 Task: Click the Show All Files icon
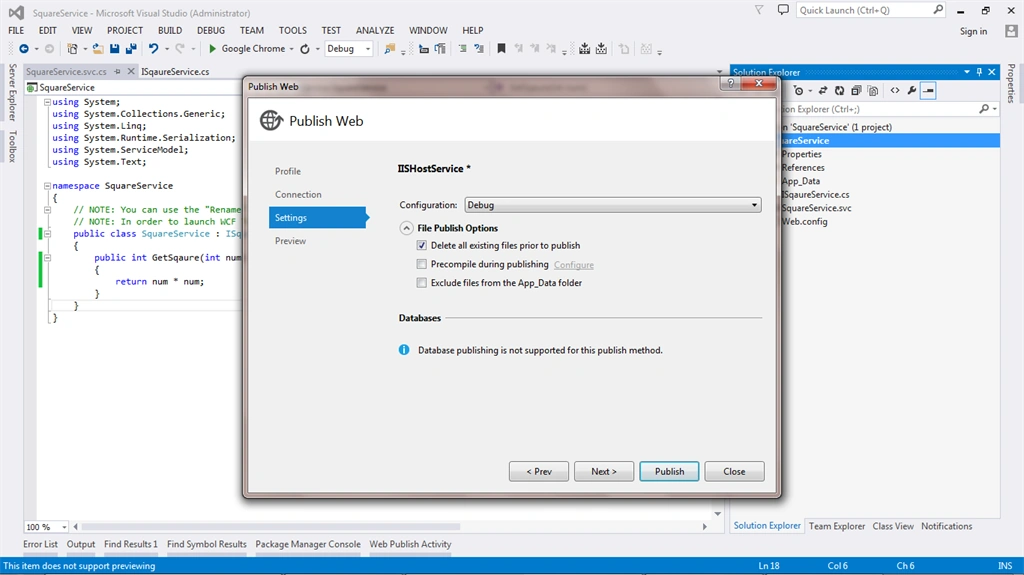point(872,91)
